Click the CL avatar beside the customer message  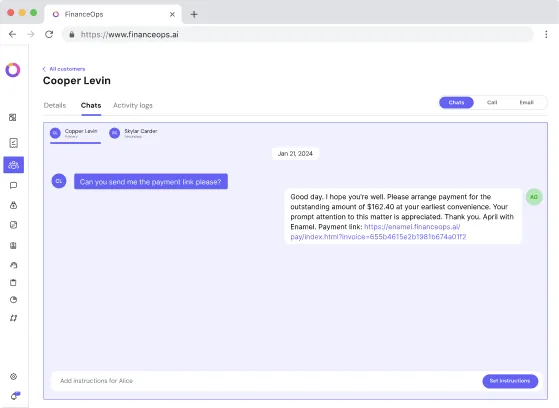point(59,181)
